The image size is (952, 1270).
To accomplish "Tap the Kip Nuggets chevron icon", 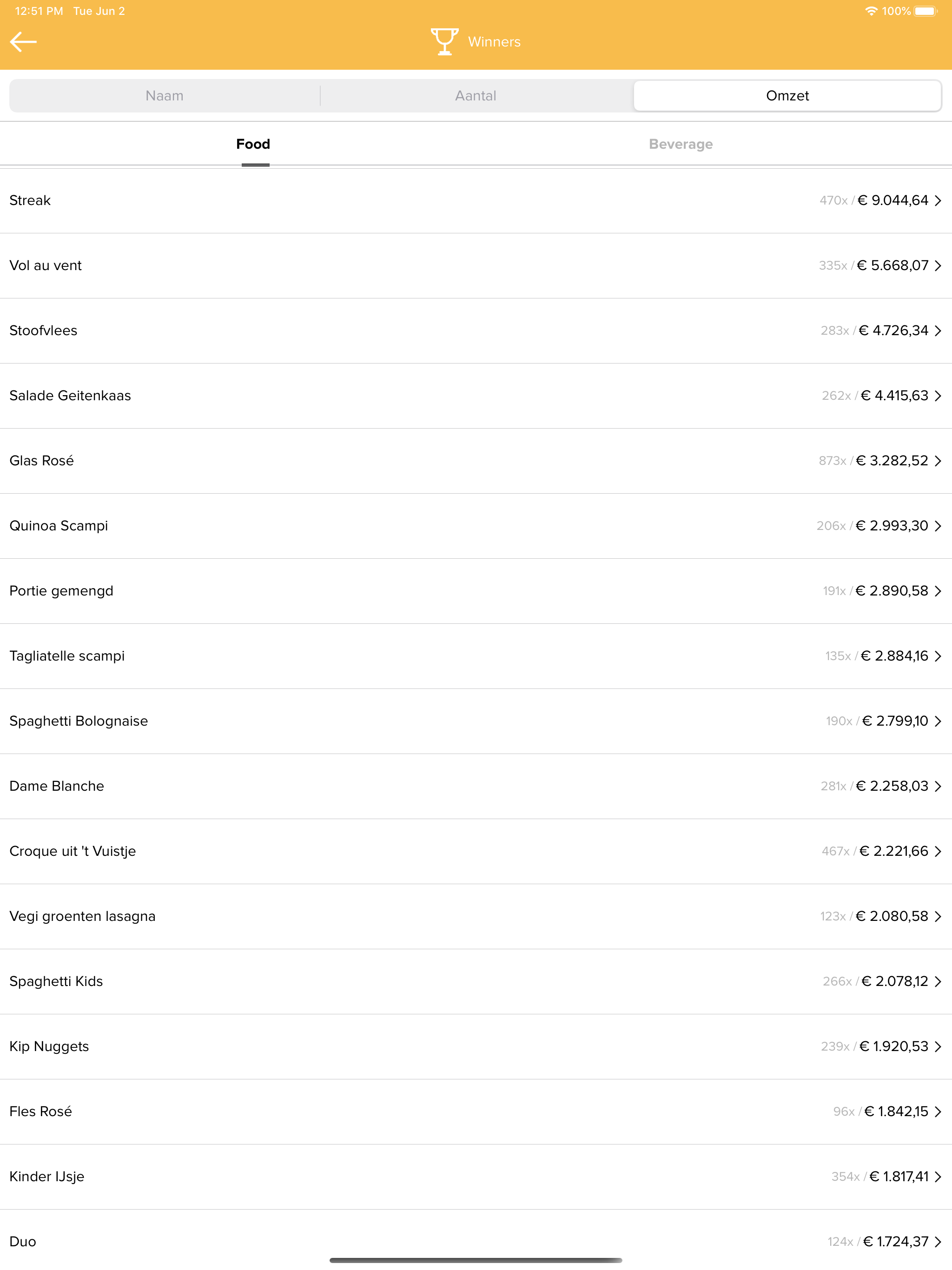I will pos(938,1046).
